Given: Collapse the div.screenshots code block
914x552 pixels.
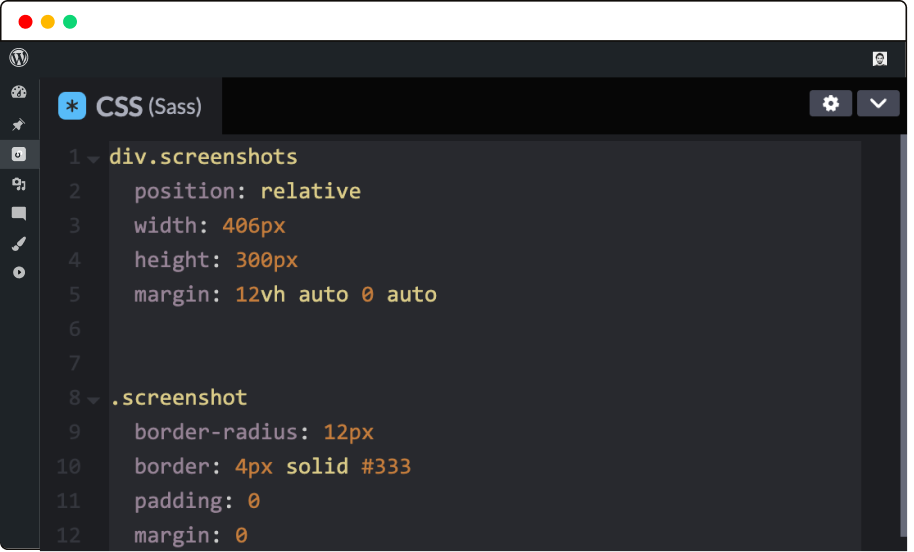Looking at the screenshot, I should tap(93, 159).
